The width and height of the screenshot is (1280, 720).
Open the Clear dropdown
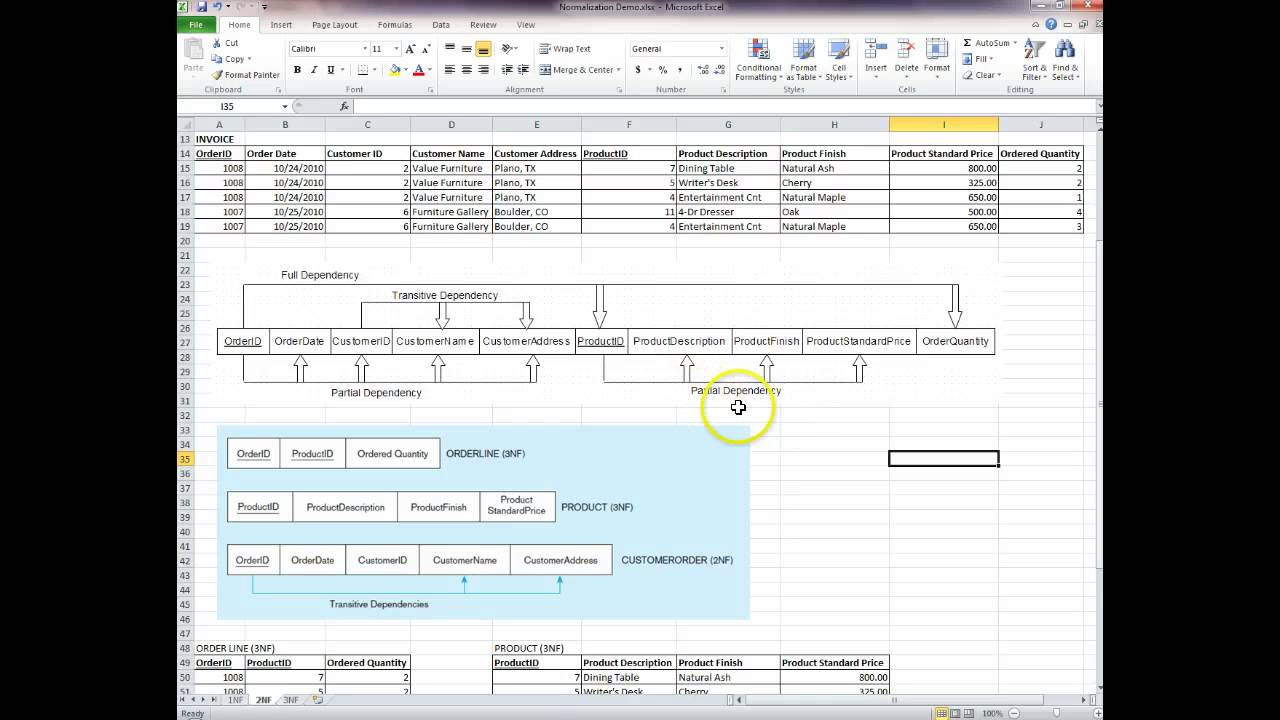click(x=983, y=75)
